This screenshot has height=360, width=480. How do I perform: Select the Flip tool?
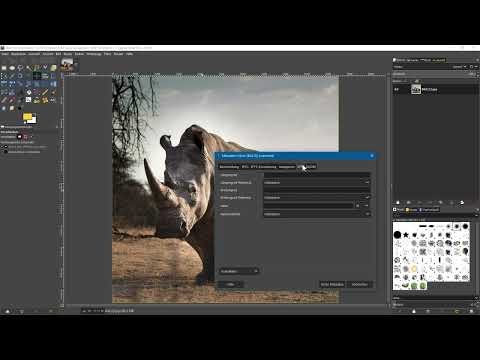53,84
